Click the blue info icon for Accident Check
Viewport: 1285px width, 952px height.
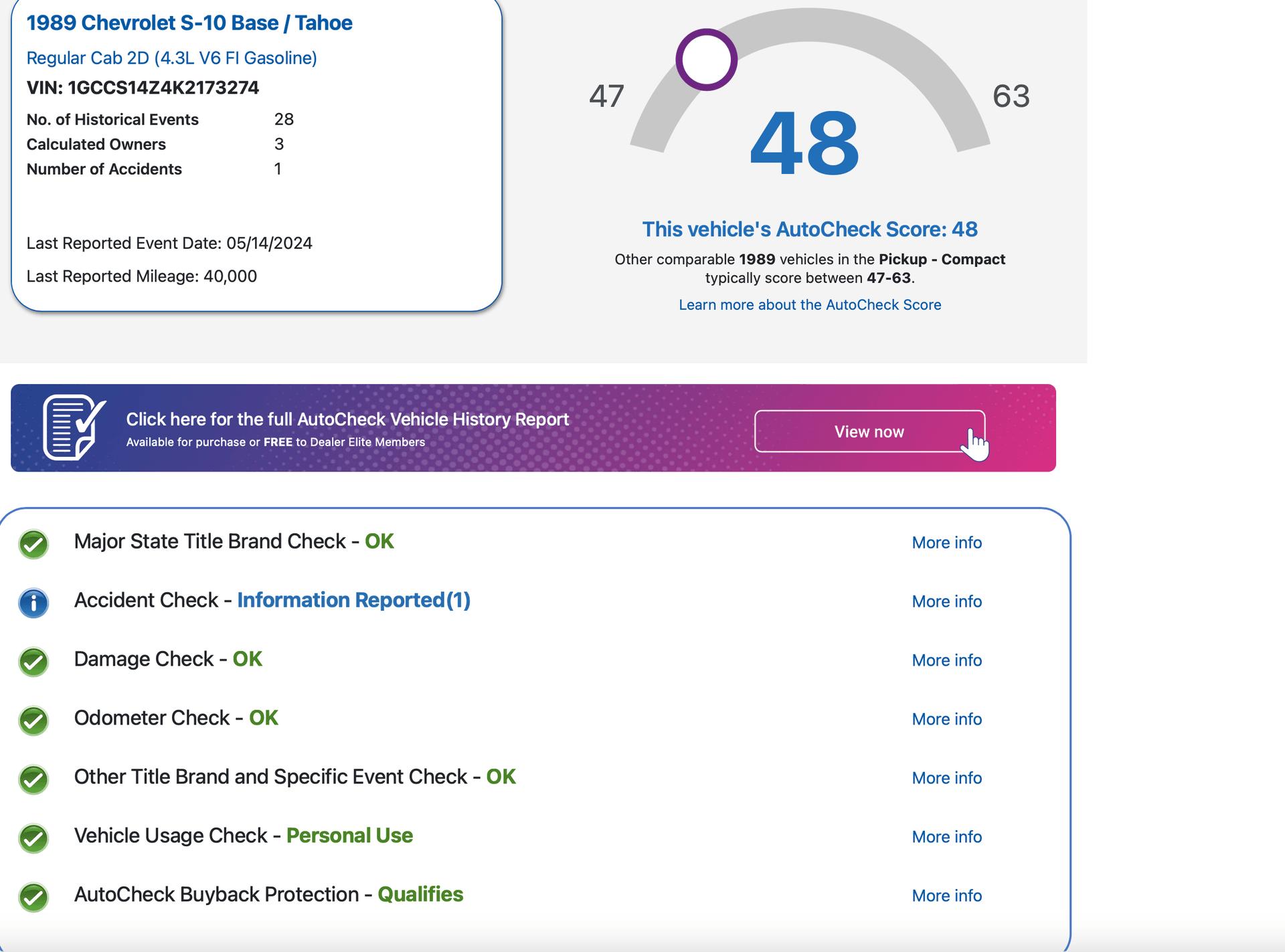coord(33,603)
